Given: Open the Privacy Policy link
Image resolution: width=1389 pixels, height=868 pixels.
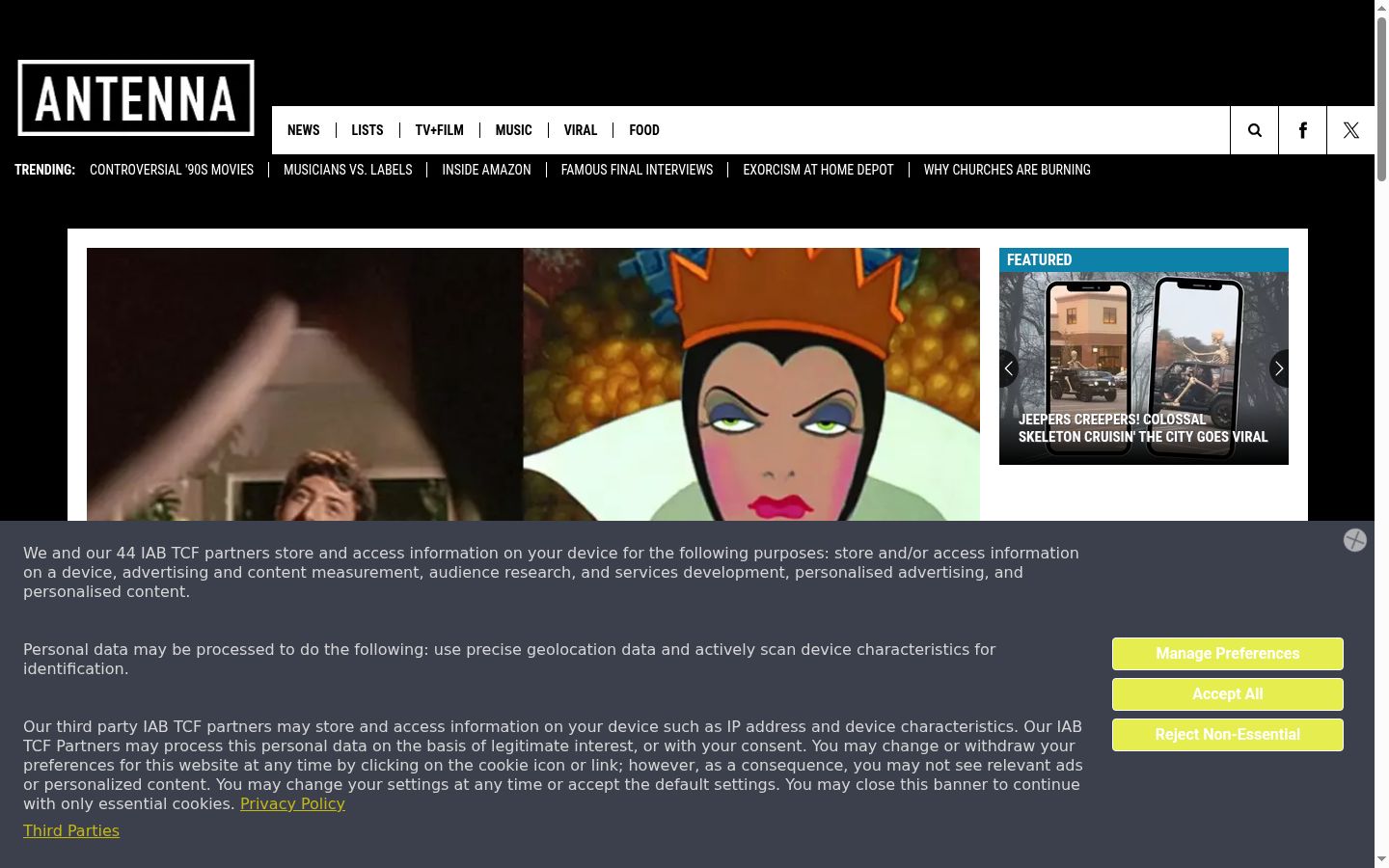Looking at the screenshot, I should [292, 803].
